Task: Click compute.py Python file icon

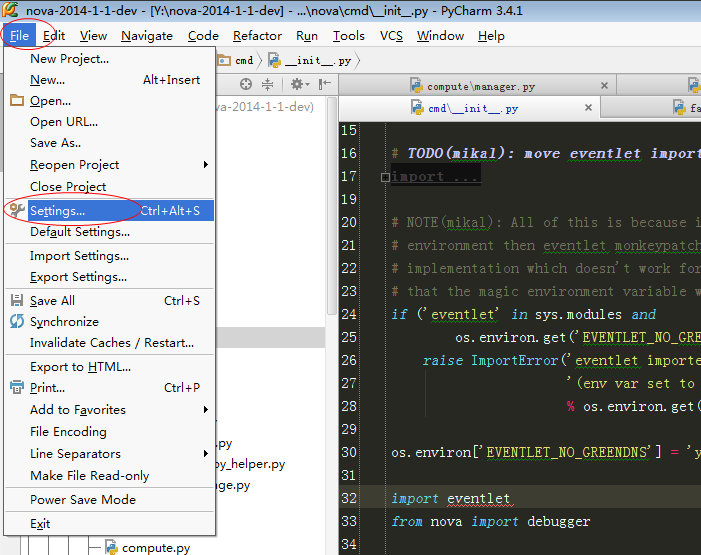Action: click(111, 547)
